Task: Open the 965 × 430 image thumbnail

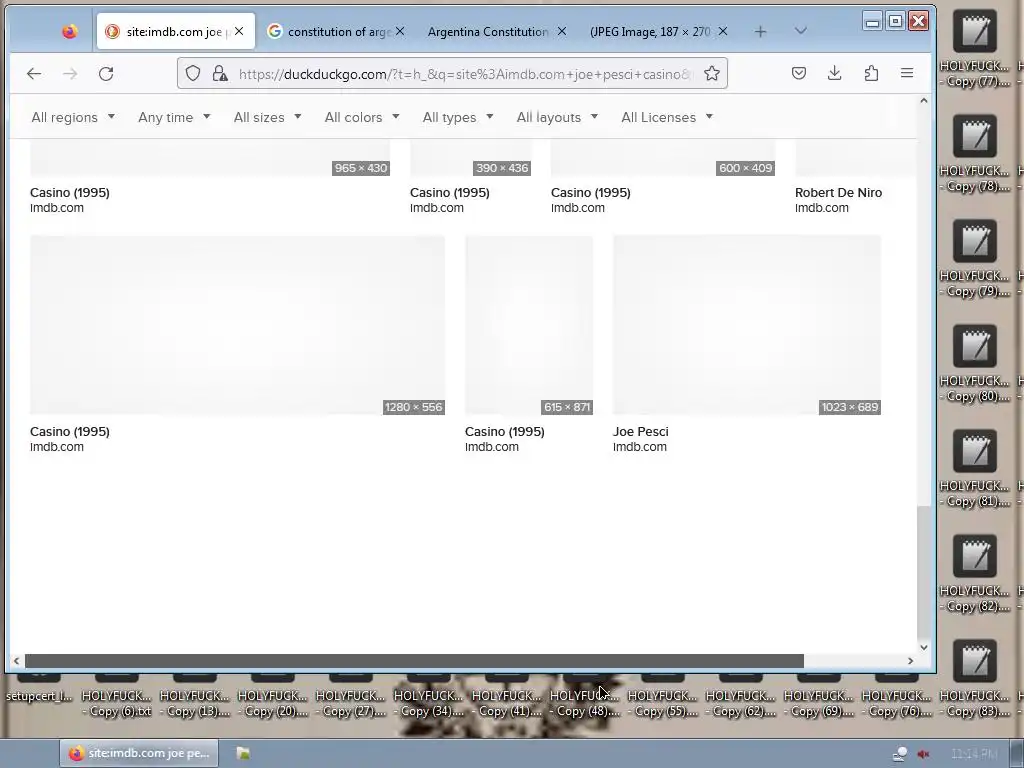Action: tap(210, 158)
